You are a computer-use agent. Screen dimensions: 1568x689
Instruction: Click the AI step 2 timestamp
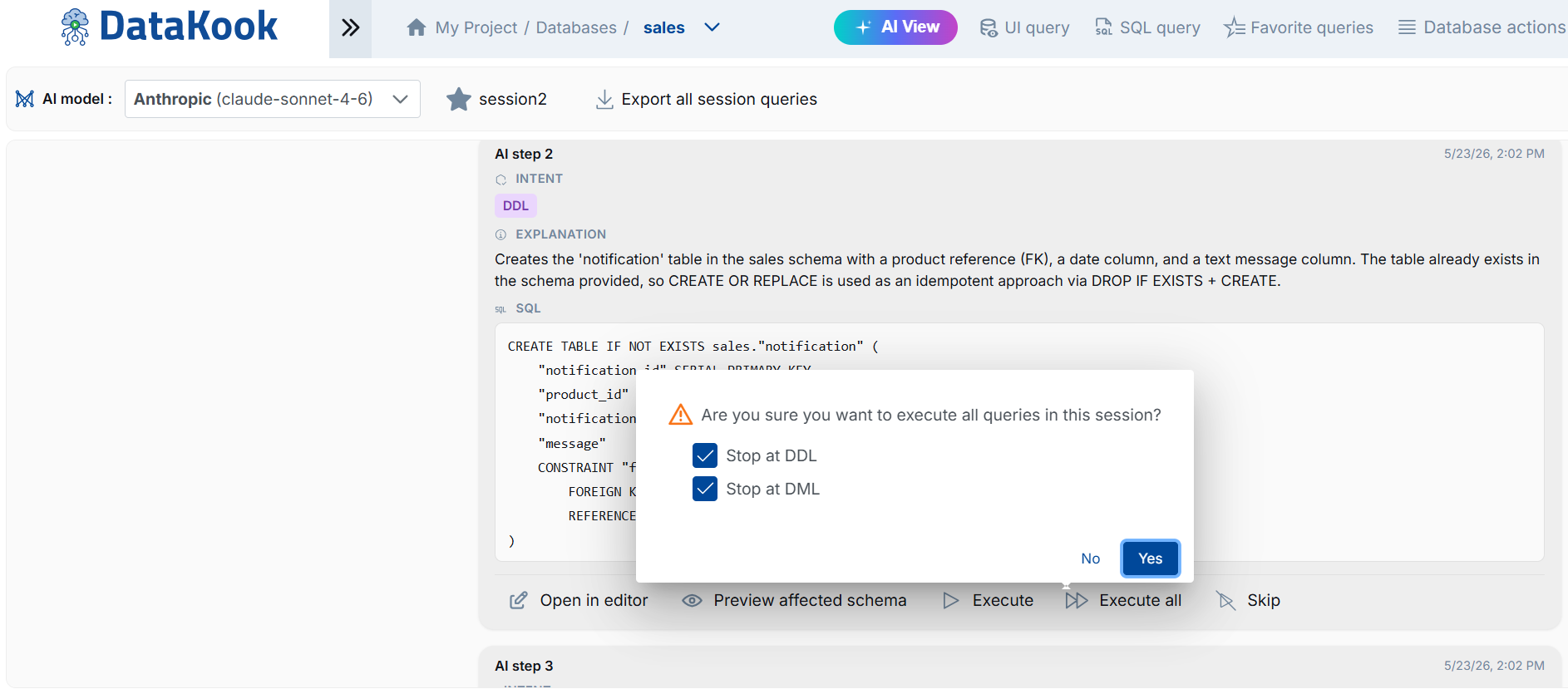[x=1494, y=154]
